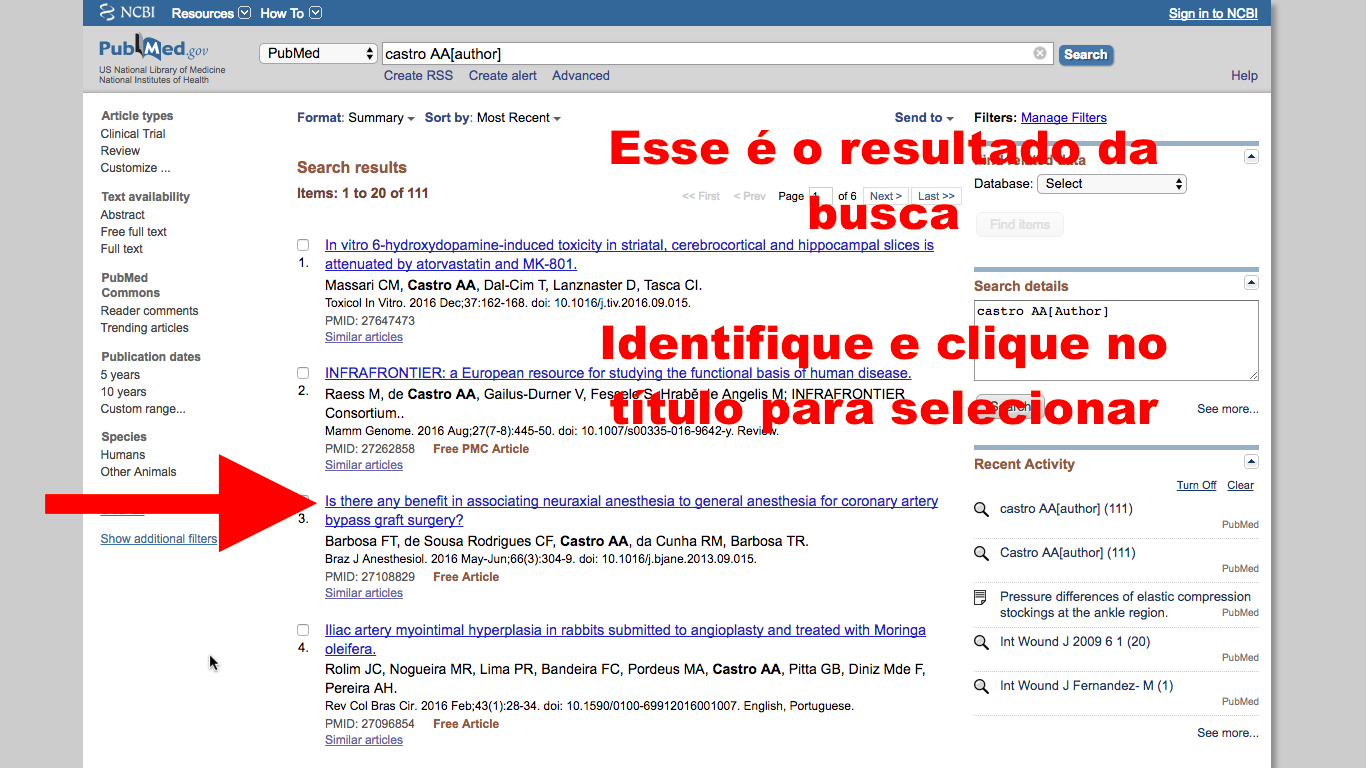Click document icon beside Pressure differences entry
This screenshot has height=768, width=1366.
(x=982, y=597)
